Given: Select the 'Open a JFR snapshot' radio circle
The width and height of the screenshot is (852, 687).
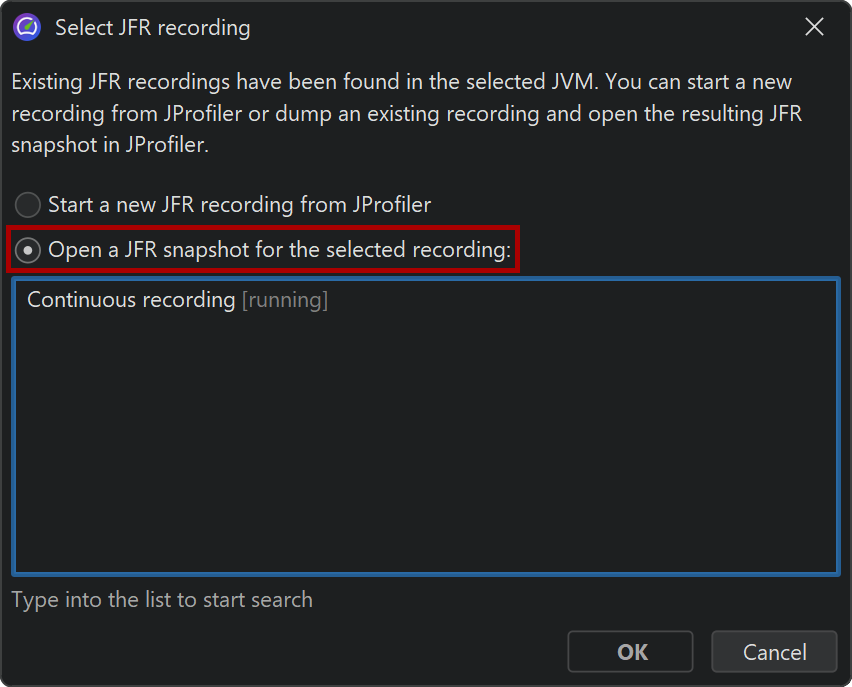Looking at the screenshot, I should click(28, 250).
